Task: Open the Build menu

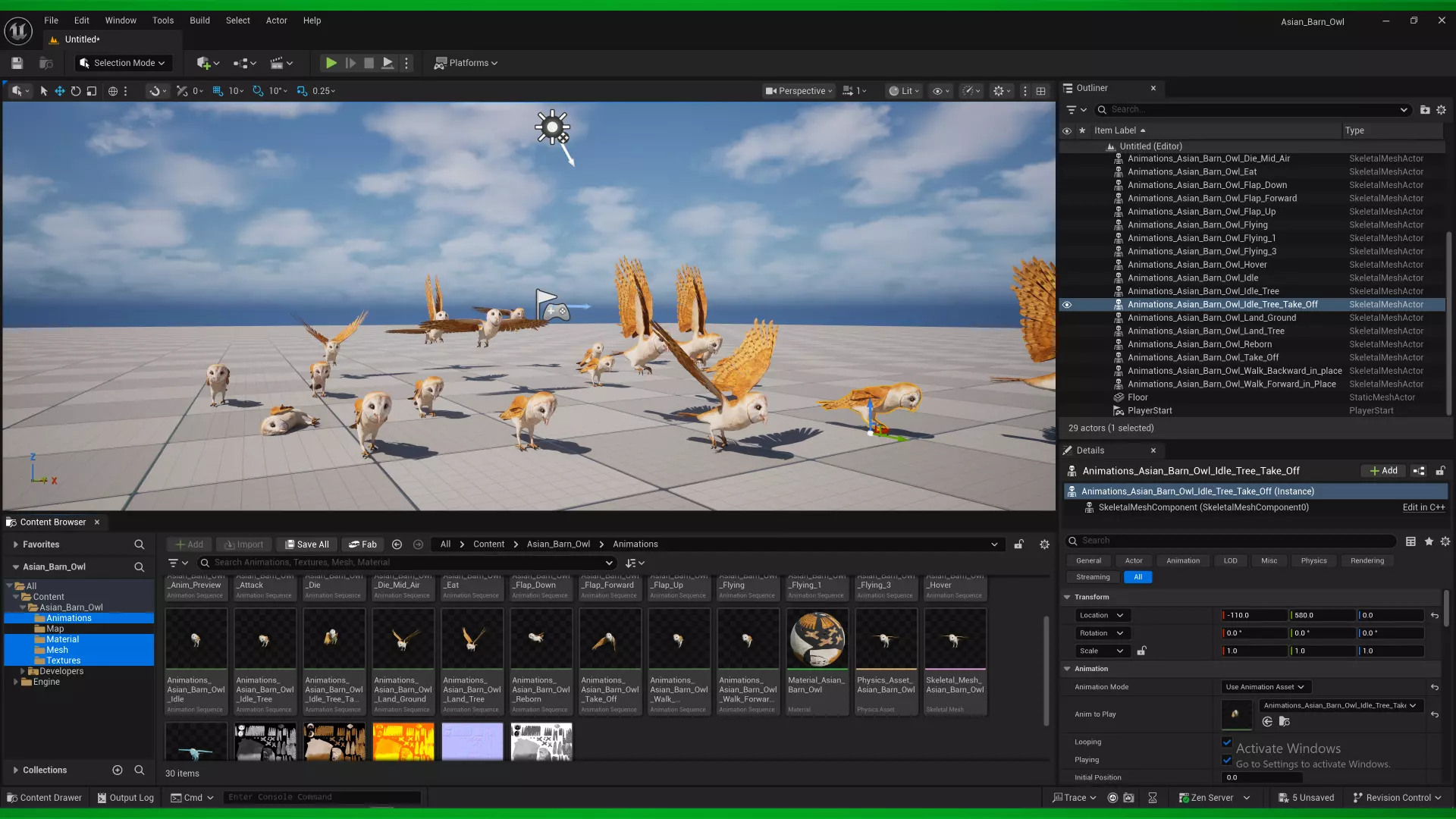Action: tap(199, 20)
